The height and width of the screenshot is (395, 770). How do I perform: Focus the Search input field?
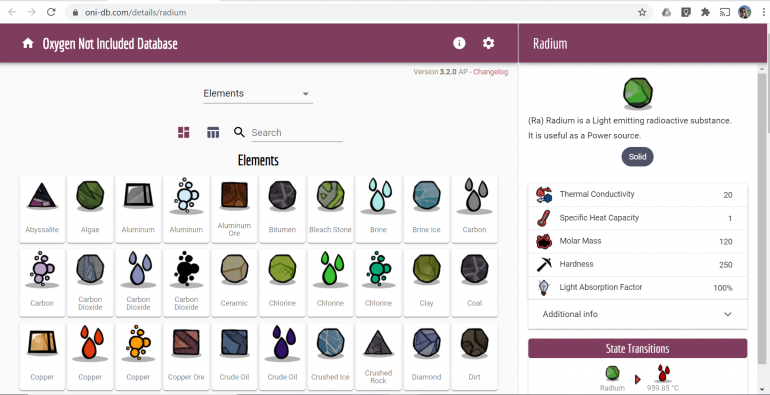[x=297, y=133]
